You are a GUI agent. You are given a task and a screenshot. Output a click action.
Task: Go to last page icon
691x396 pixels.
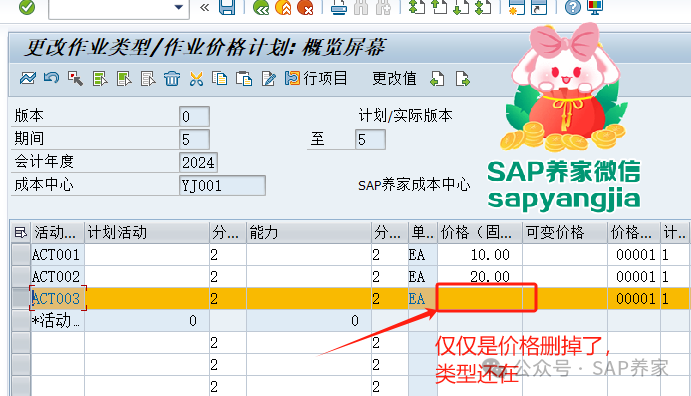483,7
